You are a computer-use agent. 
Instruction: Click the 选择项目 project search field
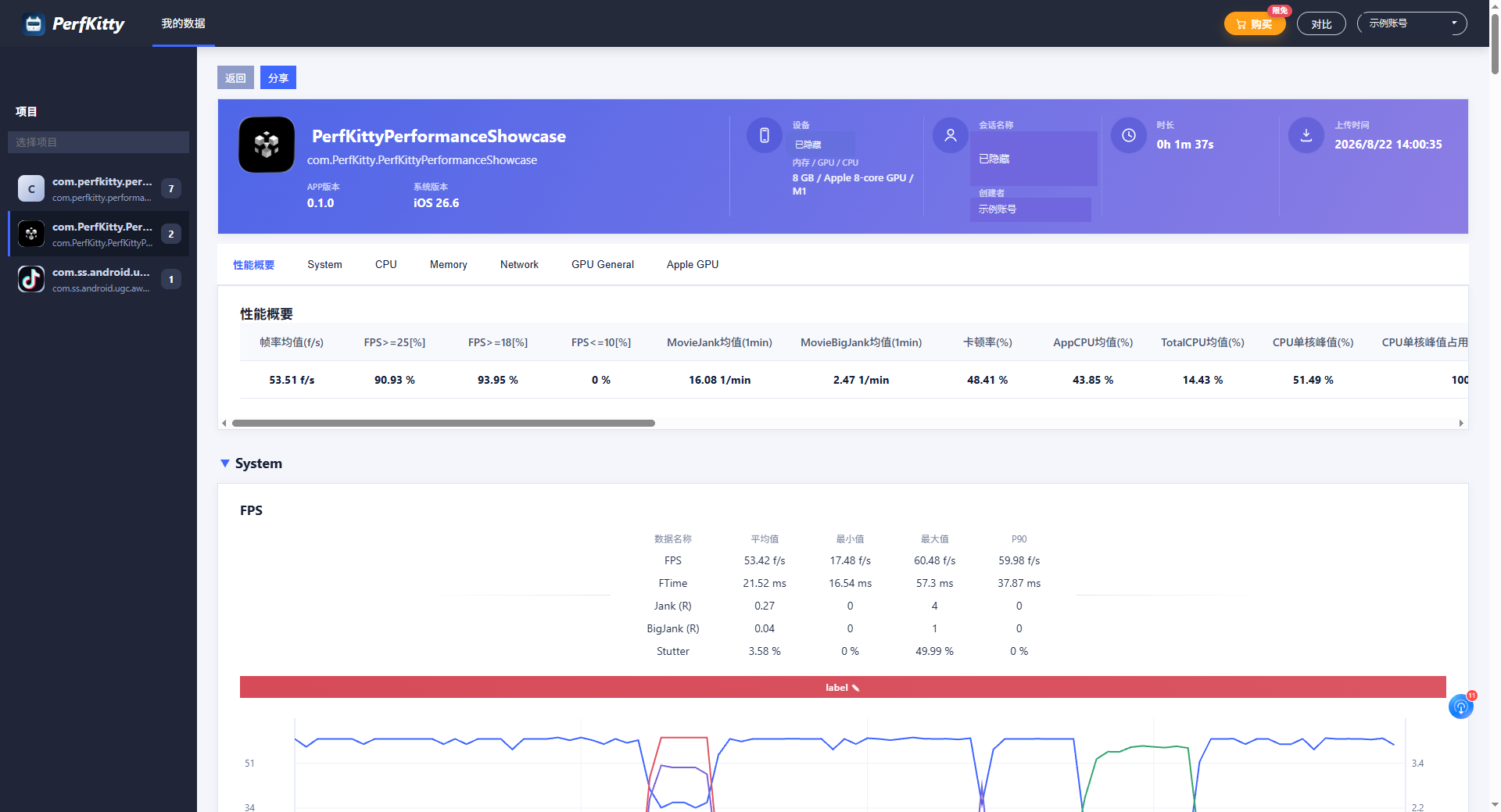pyautogui.click(x=99, y=142)
